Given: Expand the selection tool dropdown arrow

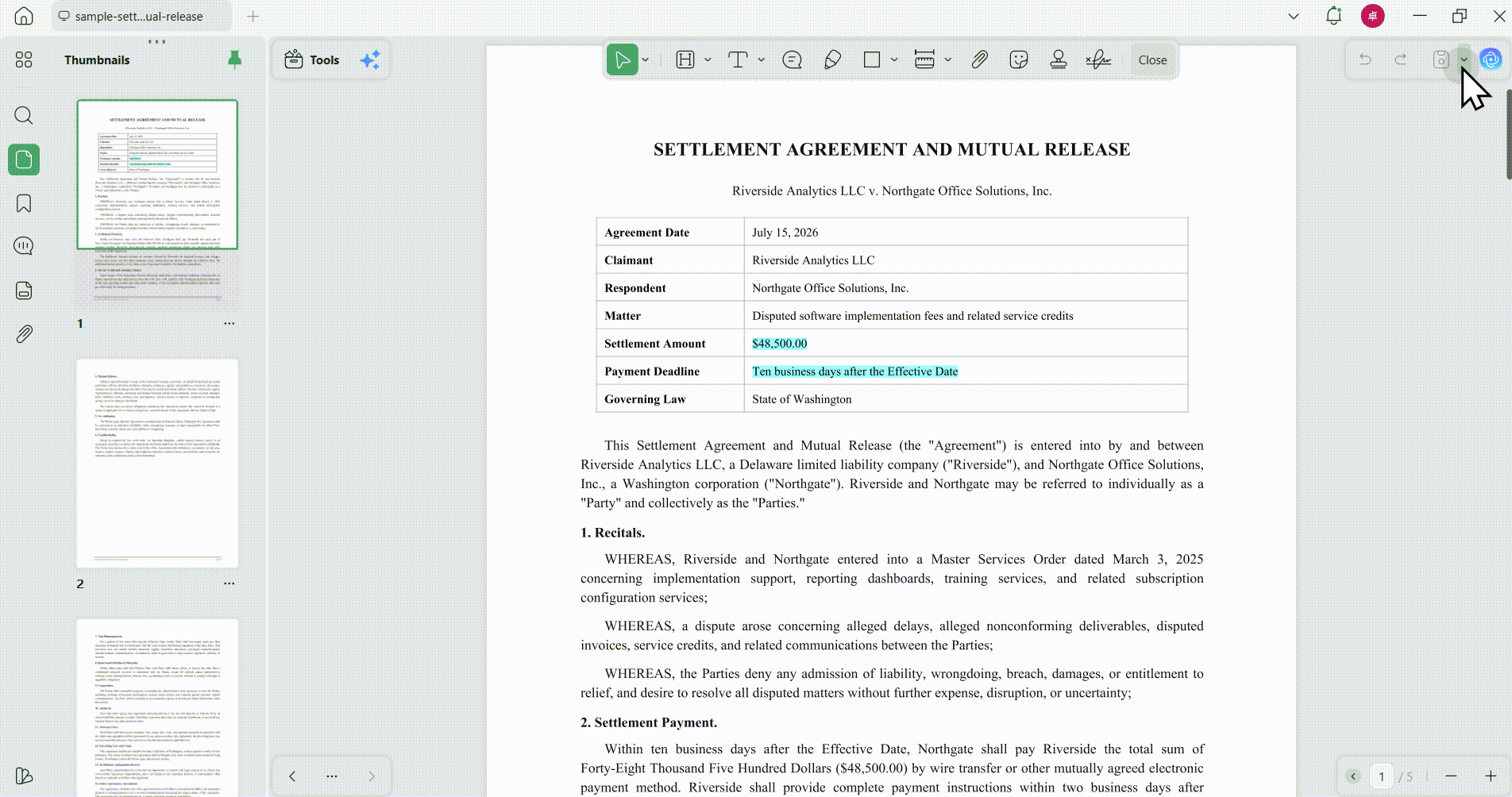Looking at the screenshot, I should click(x=646, y=60).
